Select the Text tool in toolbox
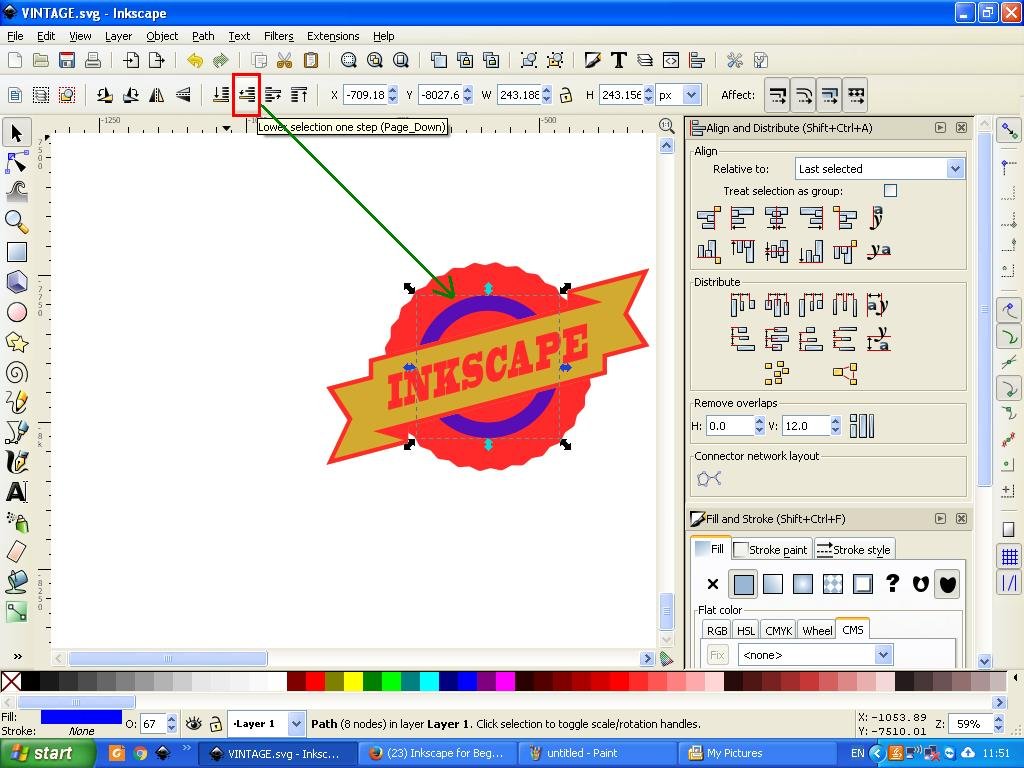 coord(16,492)
